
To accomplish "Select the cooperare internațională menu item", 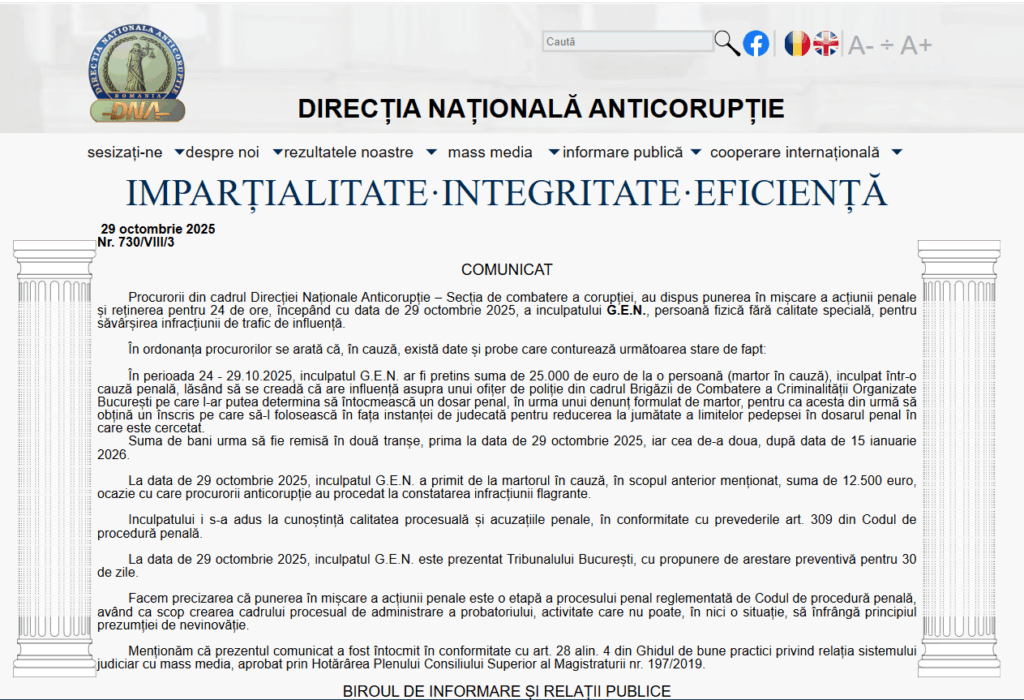I will coord(794,153).
